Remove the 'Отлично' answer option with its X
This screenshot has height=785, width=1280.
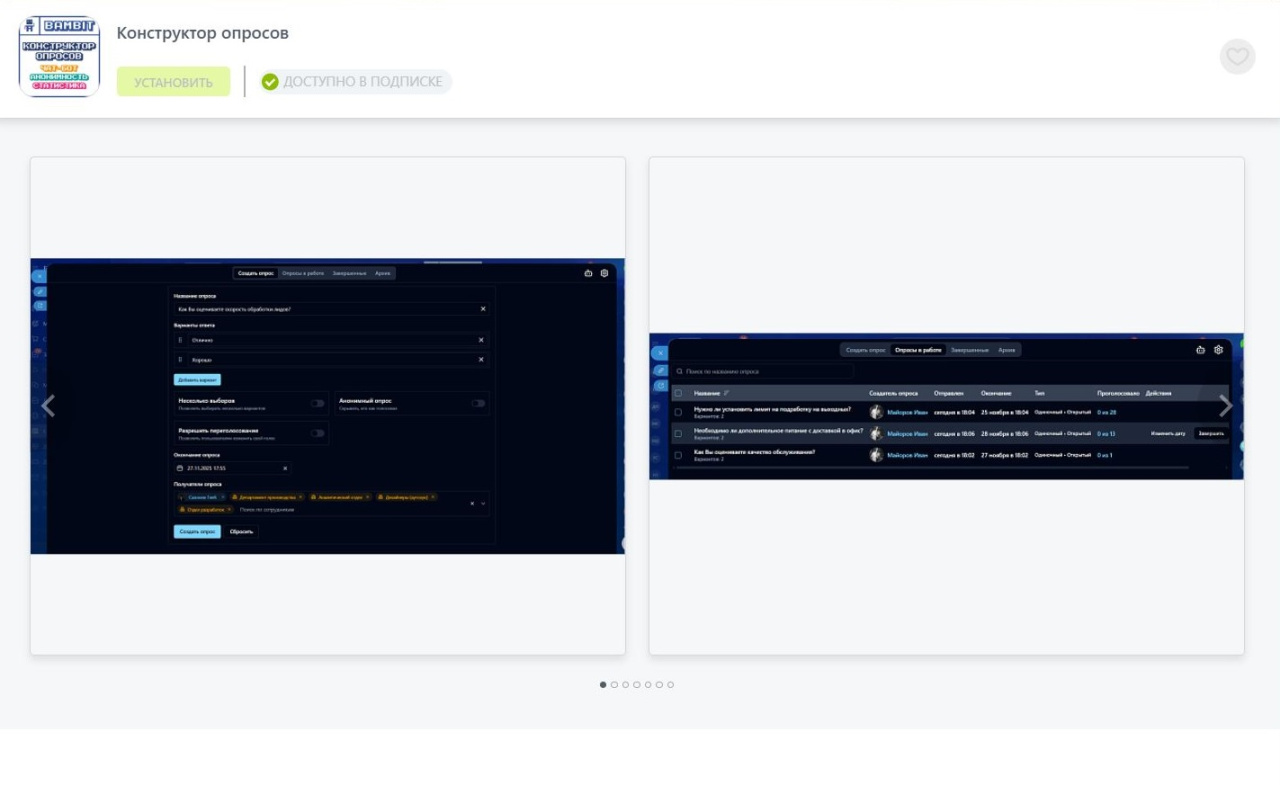pyautogui.click(x=481, y=340)
